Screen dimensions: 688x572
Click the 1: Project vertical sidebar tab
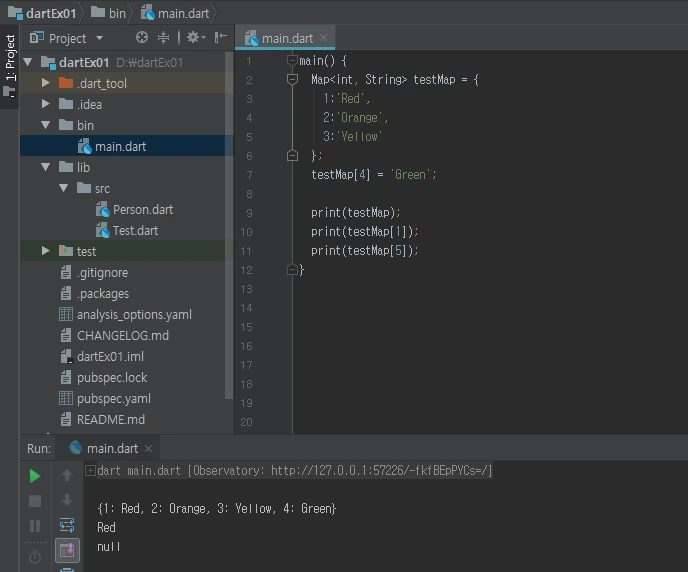click(10, 57)
